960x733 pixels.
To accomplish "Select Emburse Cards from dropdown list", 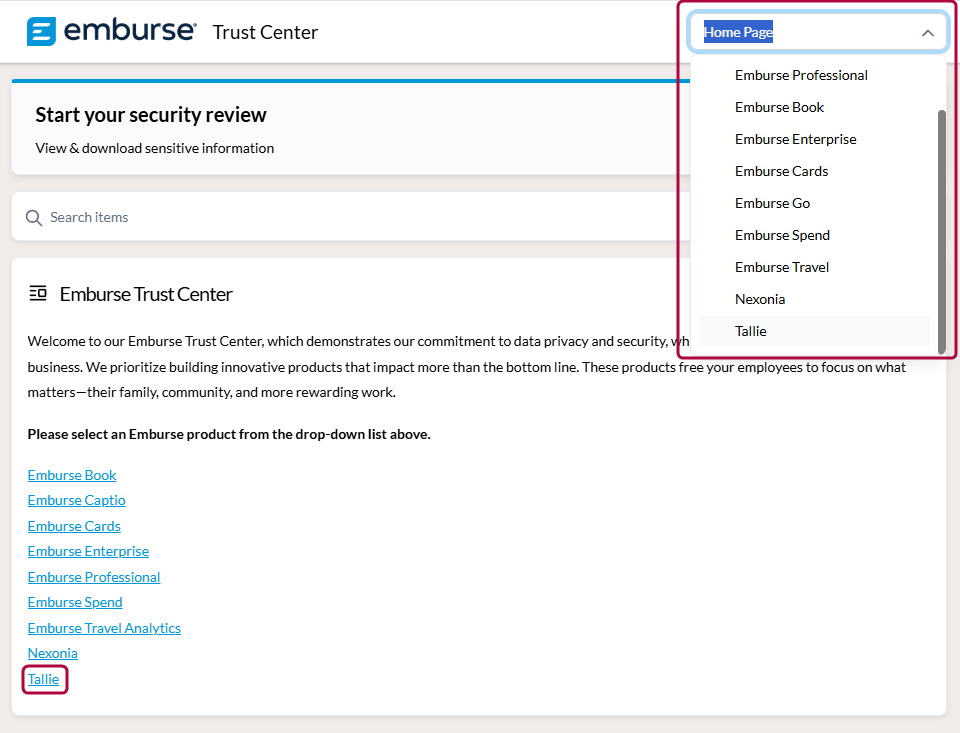I will (x=814, y=171).
